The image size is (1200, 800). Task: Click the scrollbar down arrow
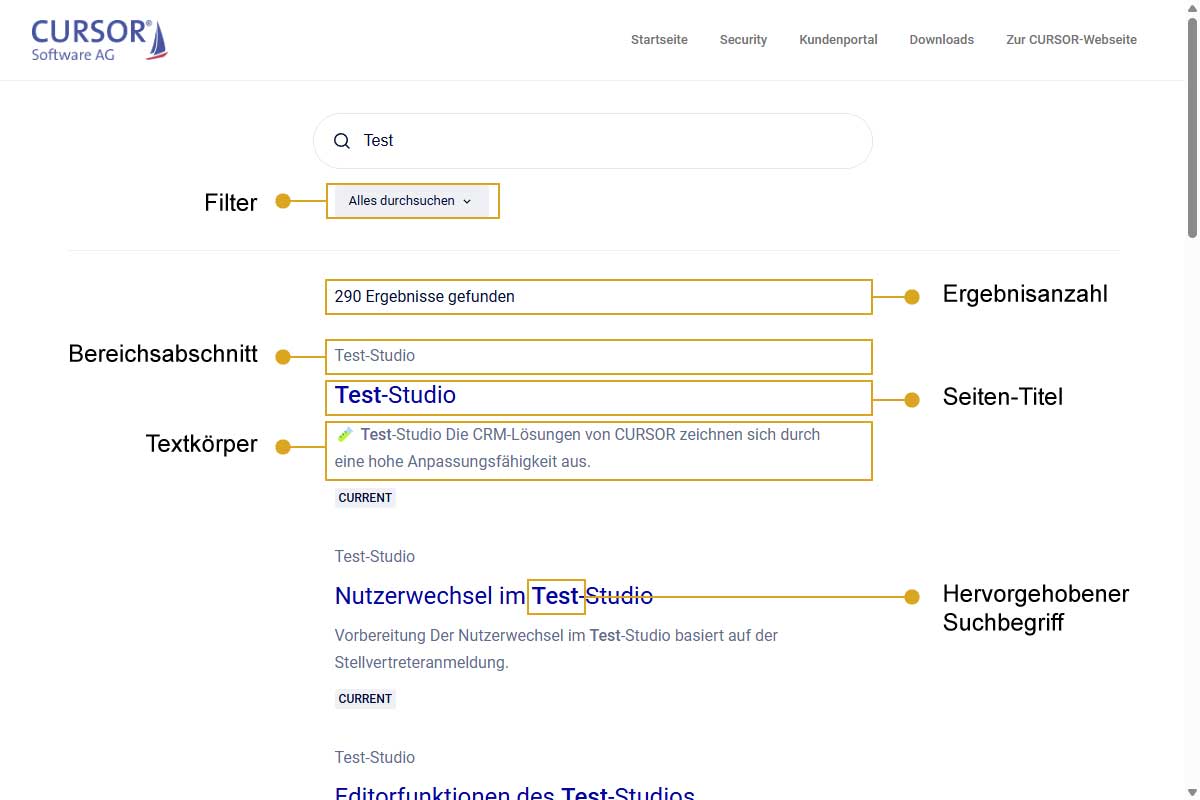coord(1192,791)
